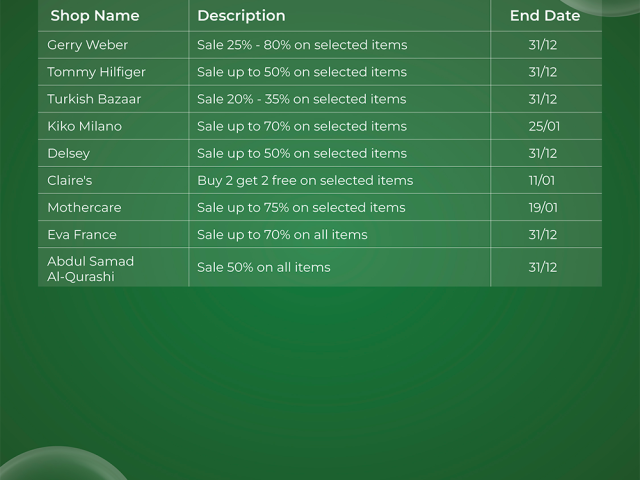The height and width of the screenshot is (480, 640).
Task: Select 'Buy 2 get 2 free' description
Action: [x=305, y=180]
